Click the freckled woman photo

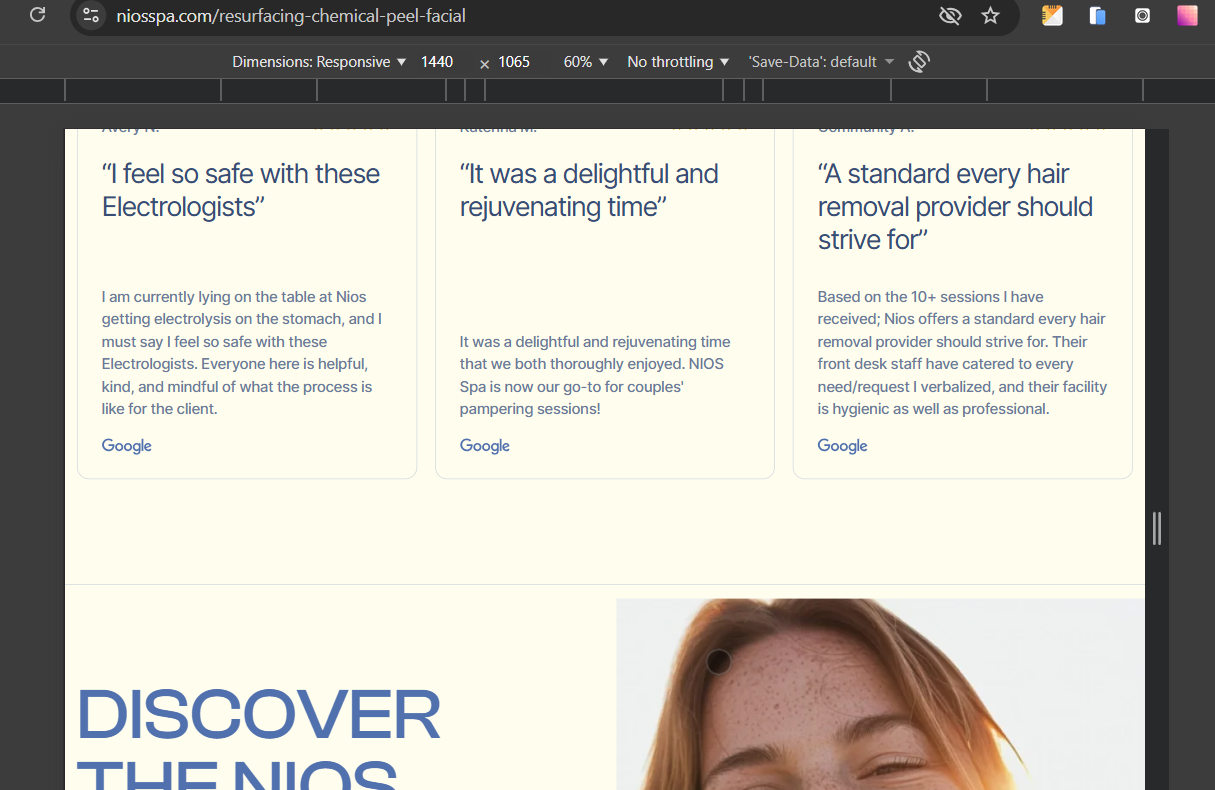pyautogui.click(x=880, y=694)
